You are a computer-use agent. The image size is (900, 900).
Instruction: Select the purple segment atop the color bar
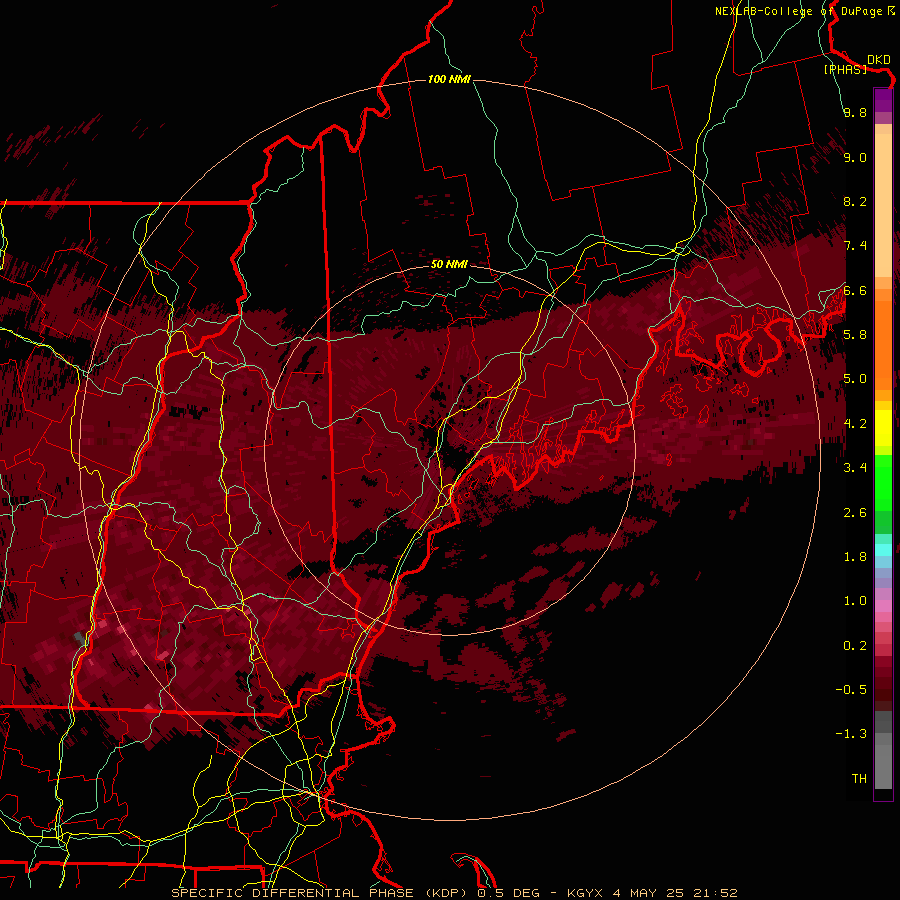[883, 100]
